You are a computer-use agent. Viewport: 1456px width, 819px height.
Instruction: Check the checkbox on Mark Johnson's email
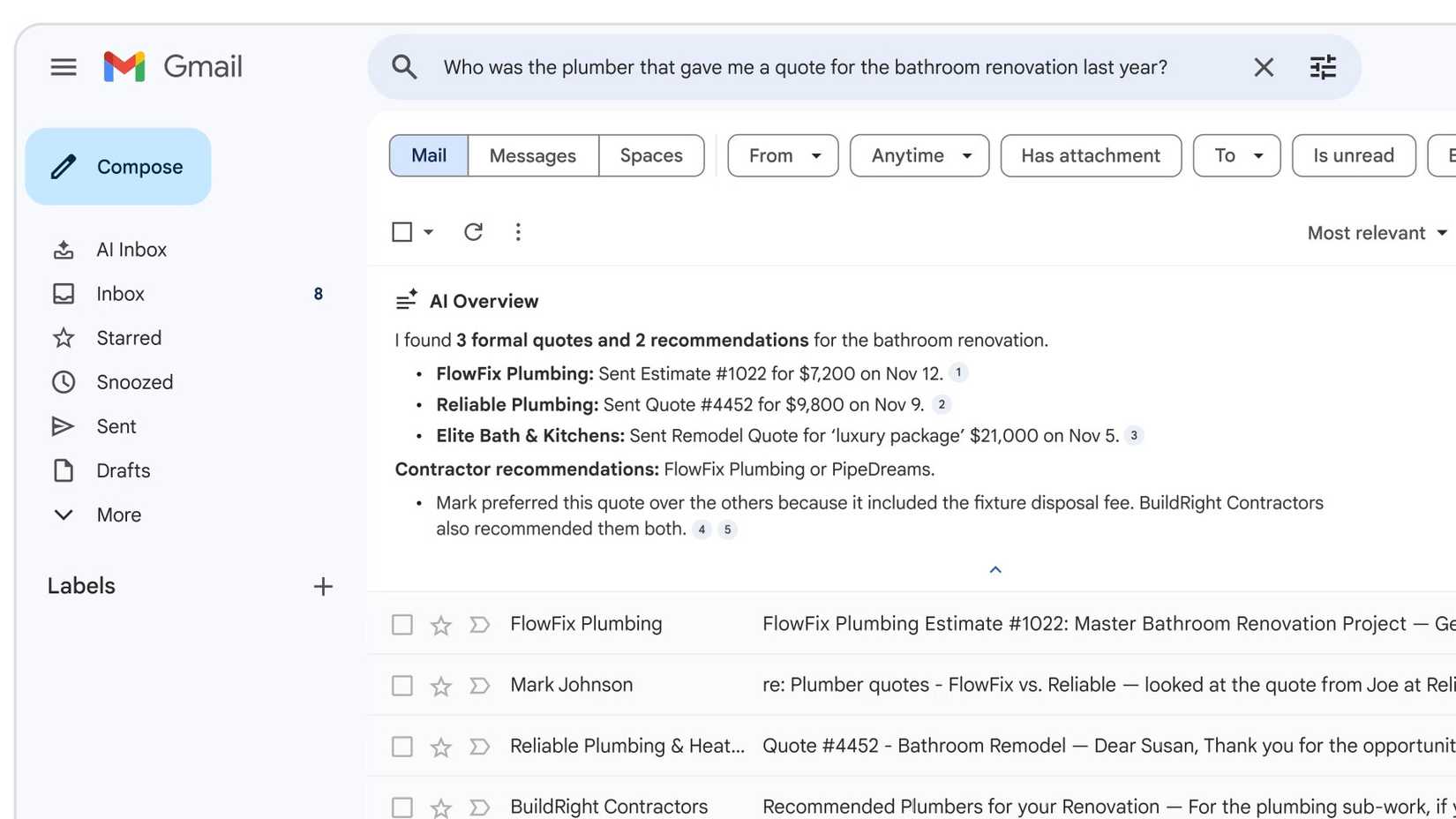pyautogui.click(x=402, y=685)
